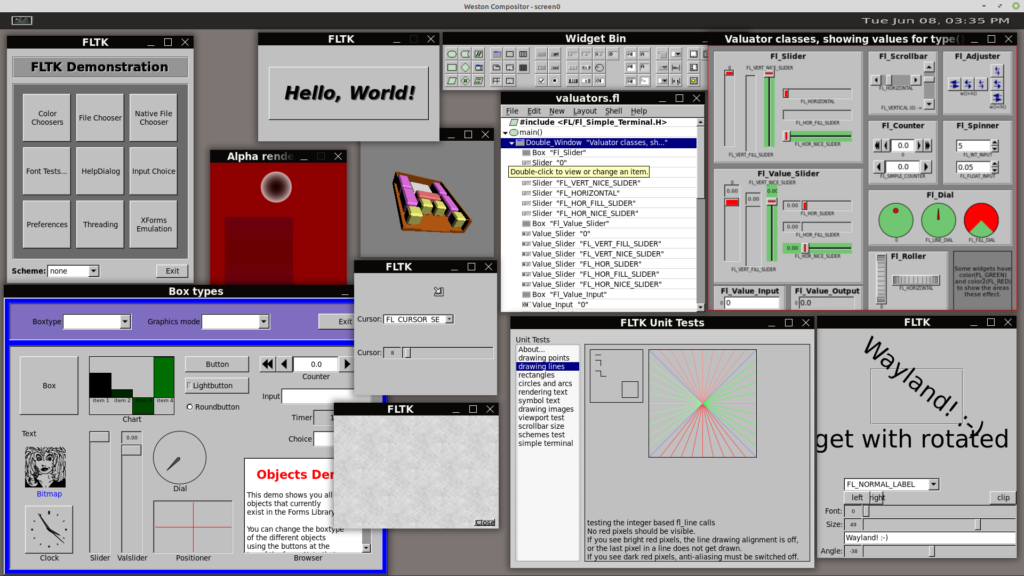Click double-left arrow on Fl_Counter
The image size is (1024, 576).
click(877, 146)
